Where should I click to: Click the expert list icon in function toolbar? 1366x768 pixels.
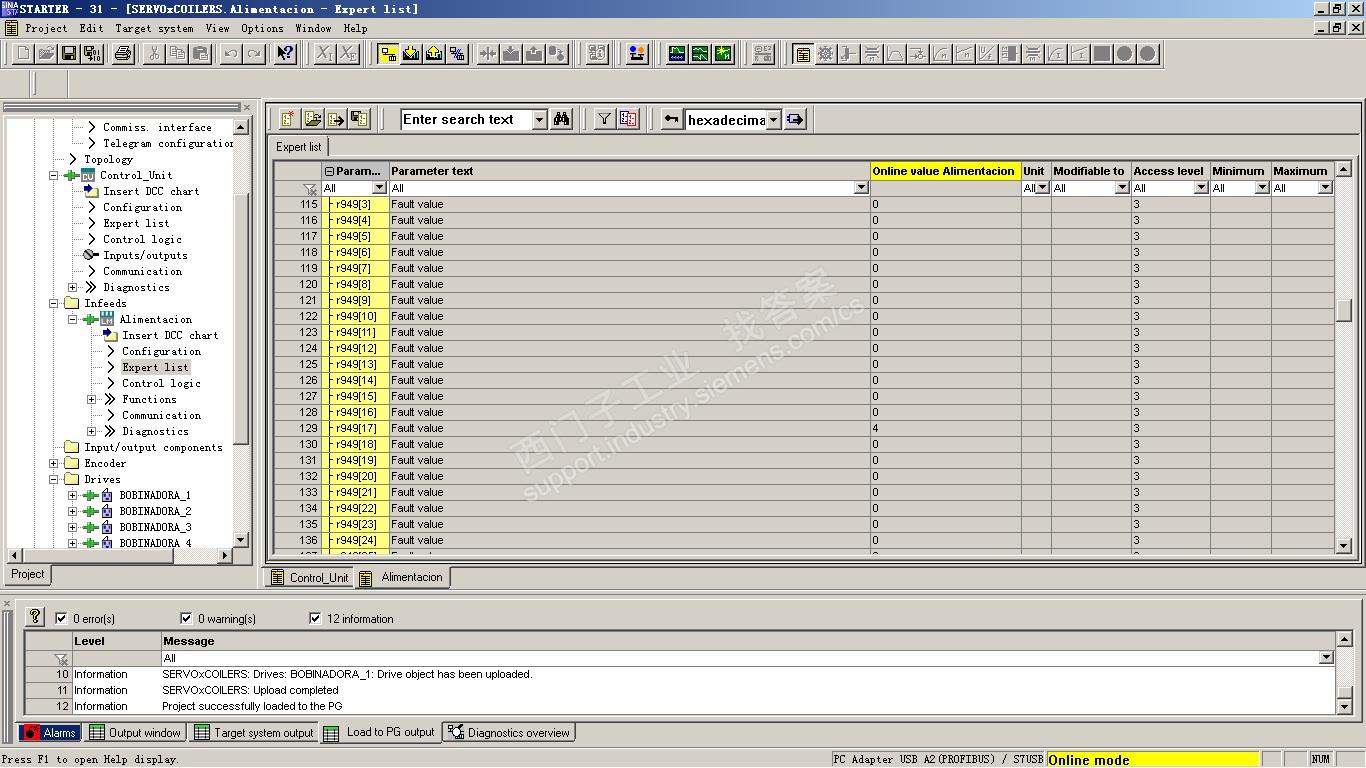click(802, 54)
